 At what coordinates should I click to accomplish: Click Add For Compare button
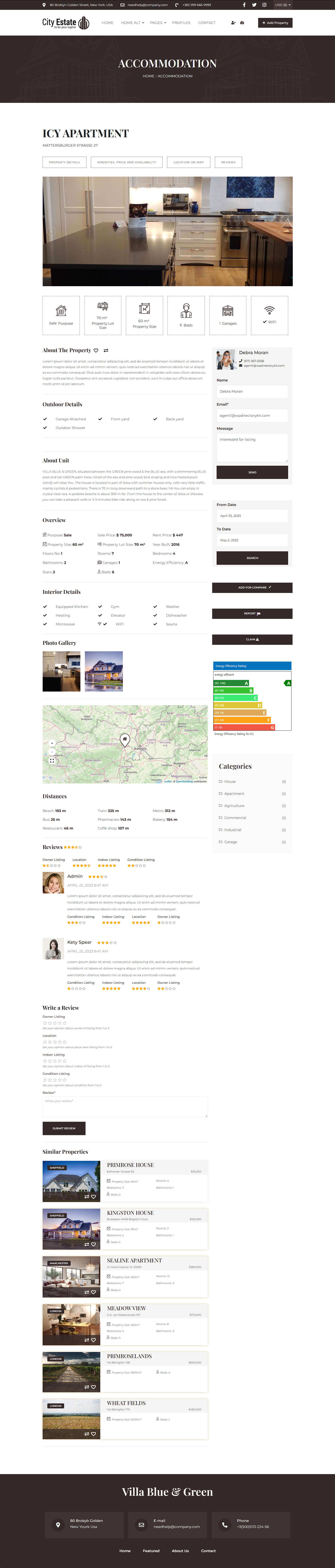252,587
